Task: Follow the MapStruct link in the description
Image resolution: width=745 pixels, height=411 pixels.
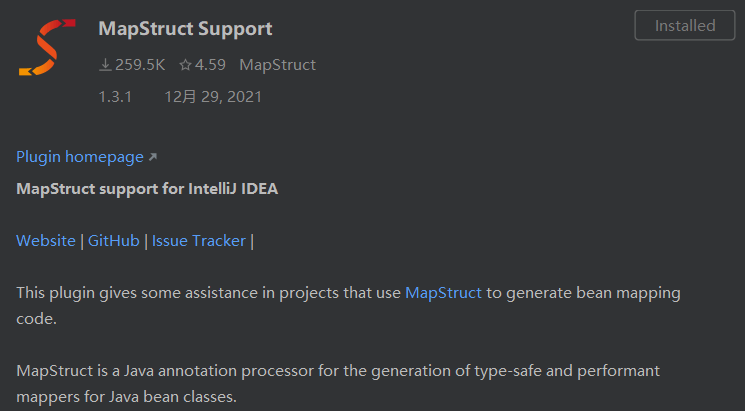Action: point(443,293)
